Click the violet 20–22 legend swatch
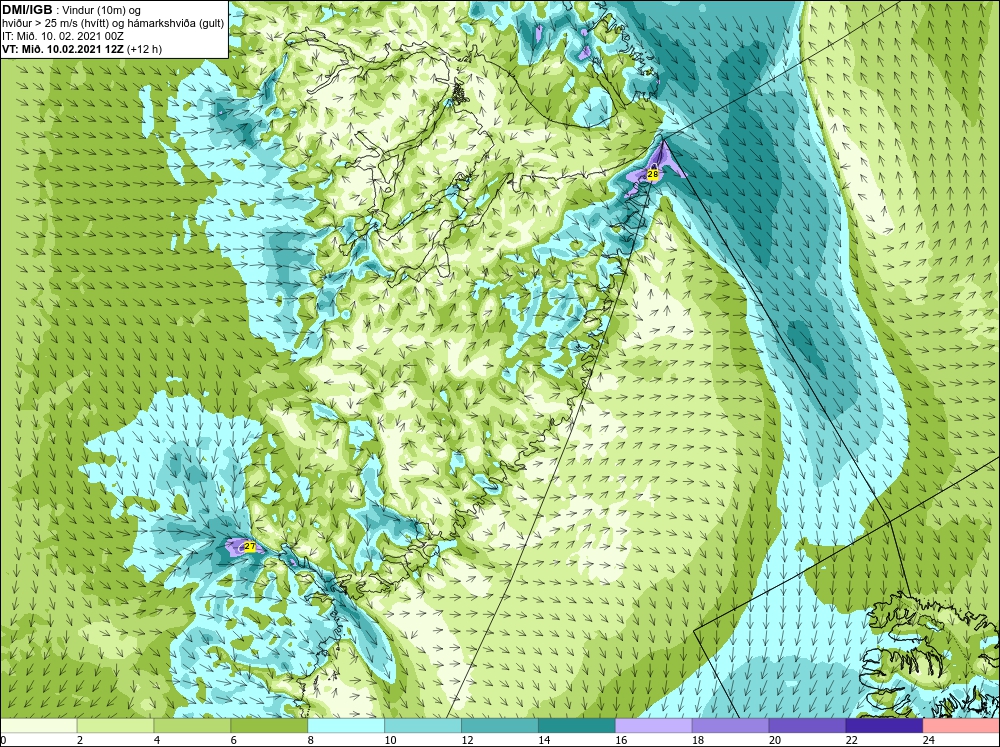 pyautogui.click(x=807, y=726)
